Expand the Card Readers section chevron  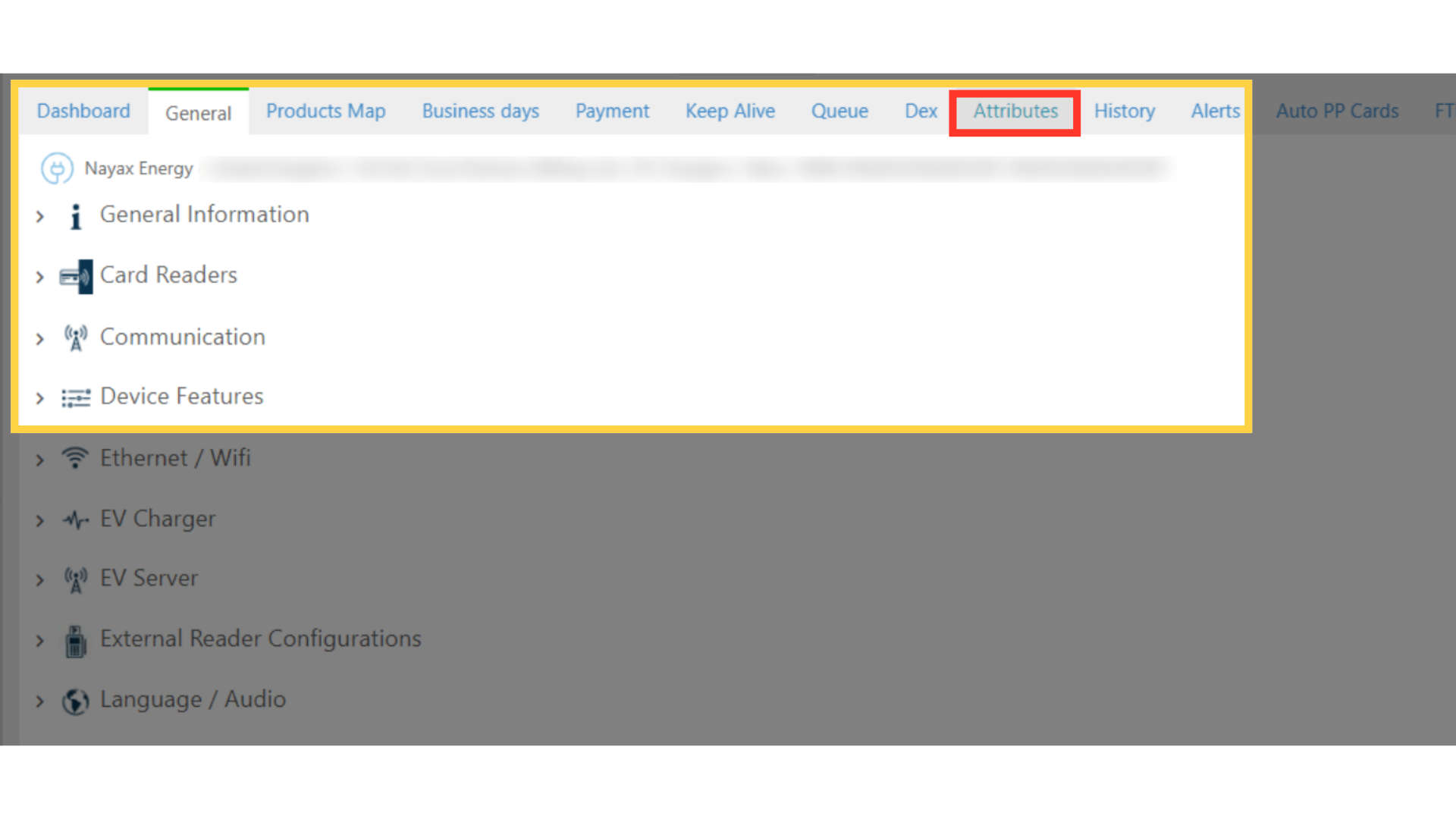coord(40,278)
